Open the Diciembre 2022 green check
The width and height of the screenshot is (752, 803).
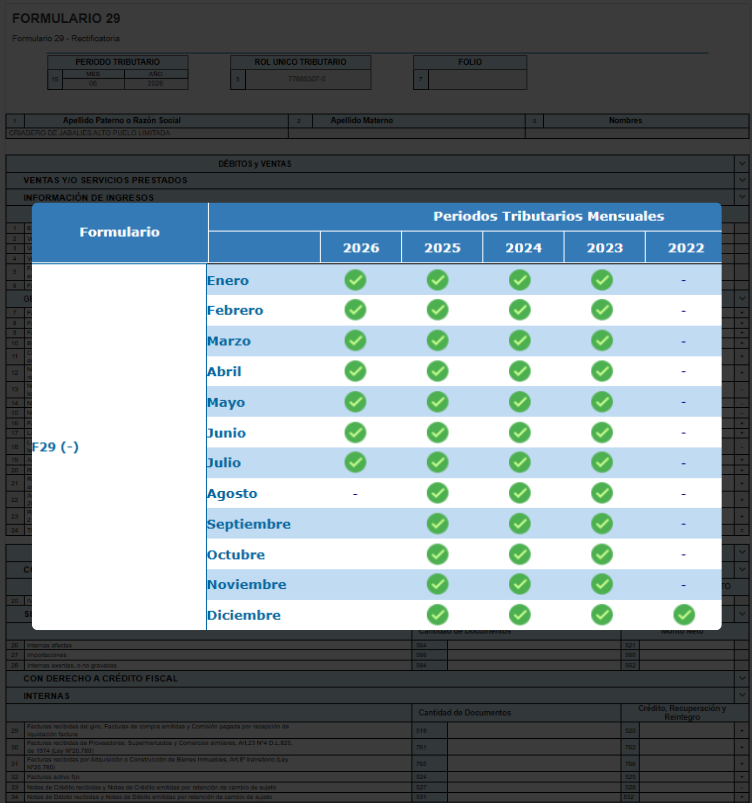click(684, 615)
